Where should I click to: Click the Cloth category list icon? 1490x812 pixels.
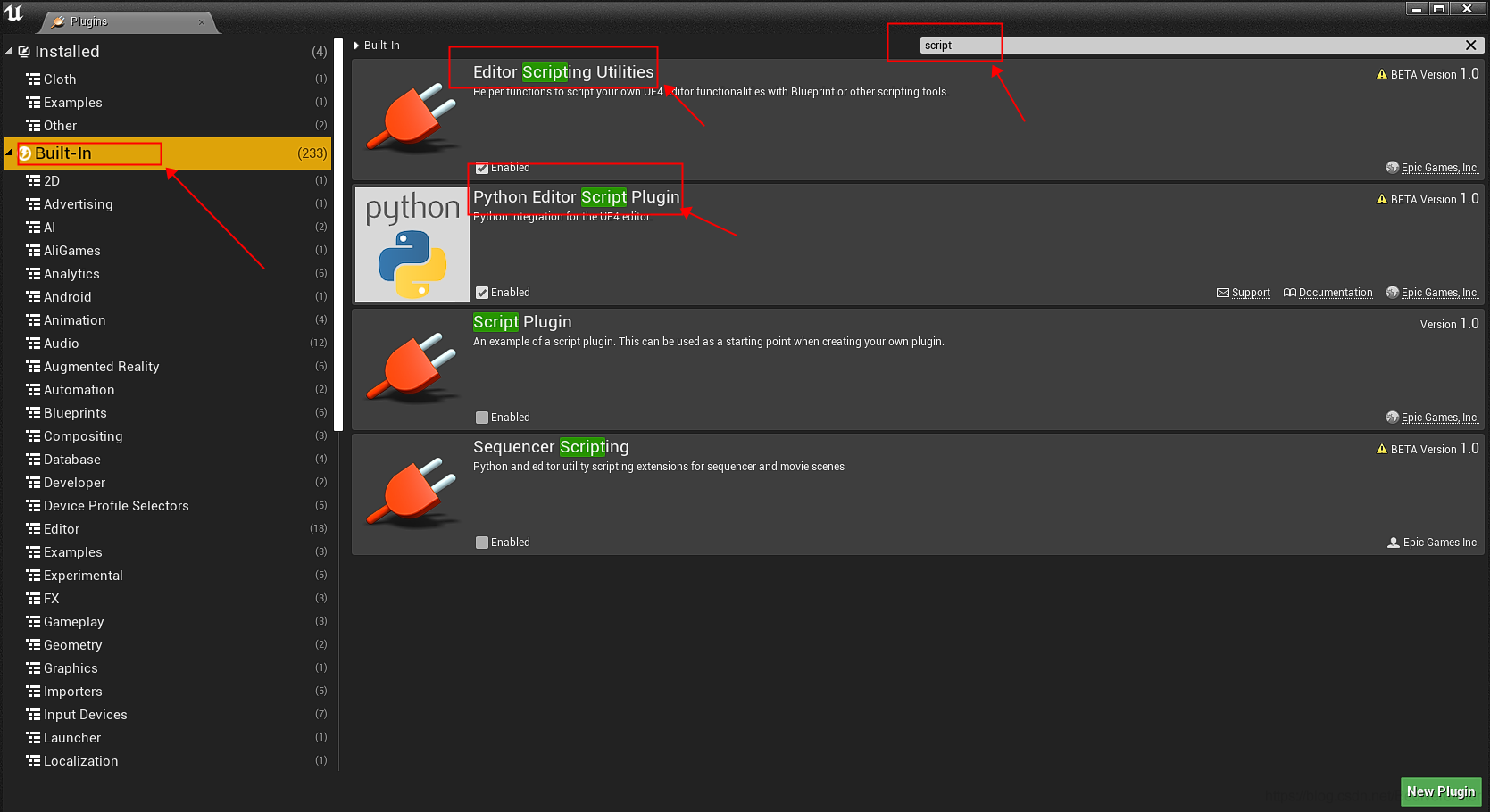[33, 79]
